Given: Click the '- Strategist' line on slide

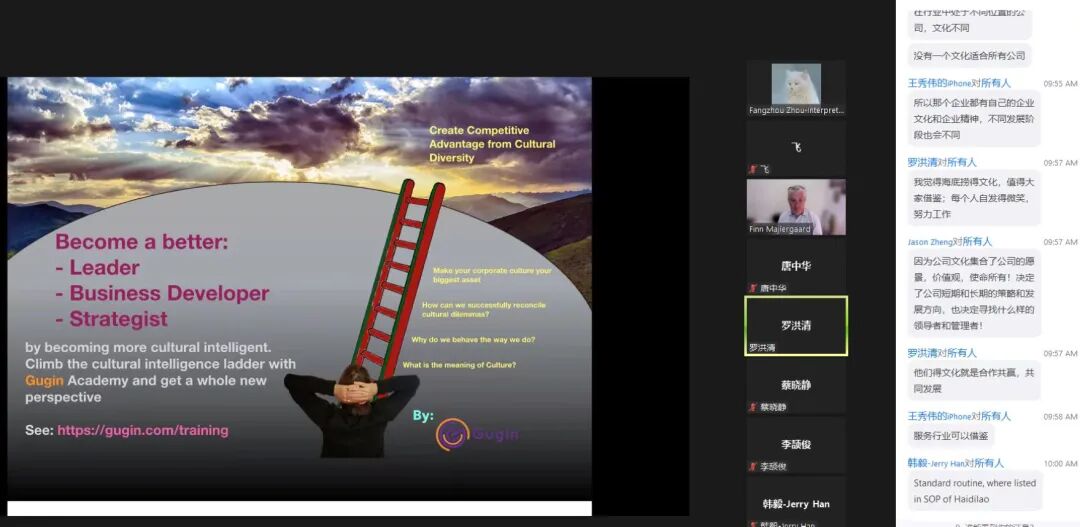Looking at the screenshot, I should click(x=112, y=319).
